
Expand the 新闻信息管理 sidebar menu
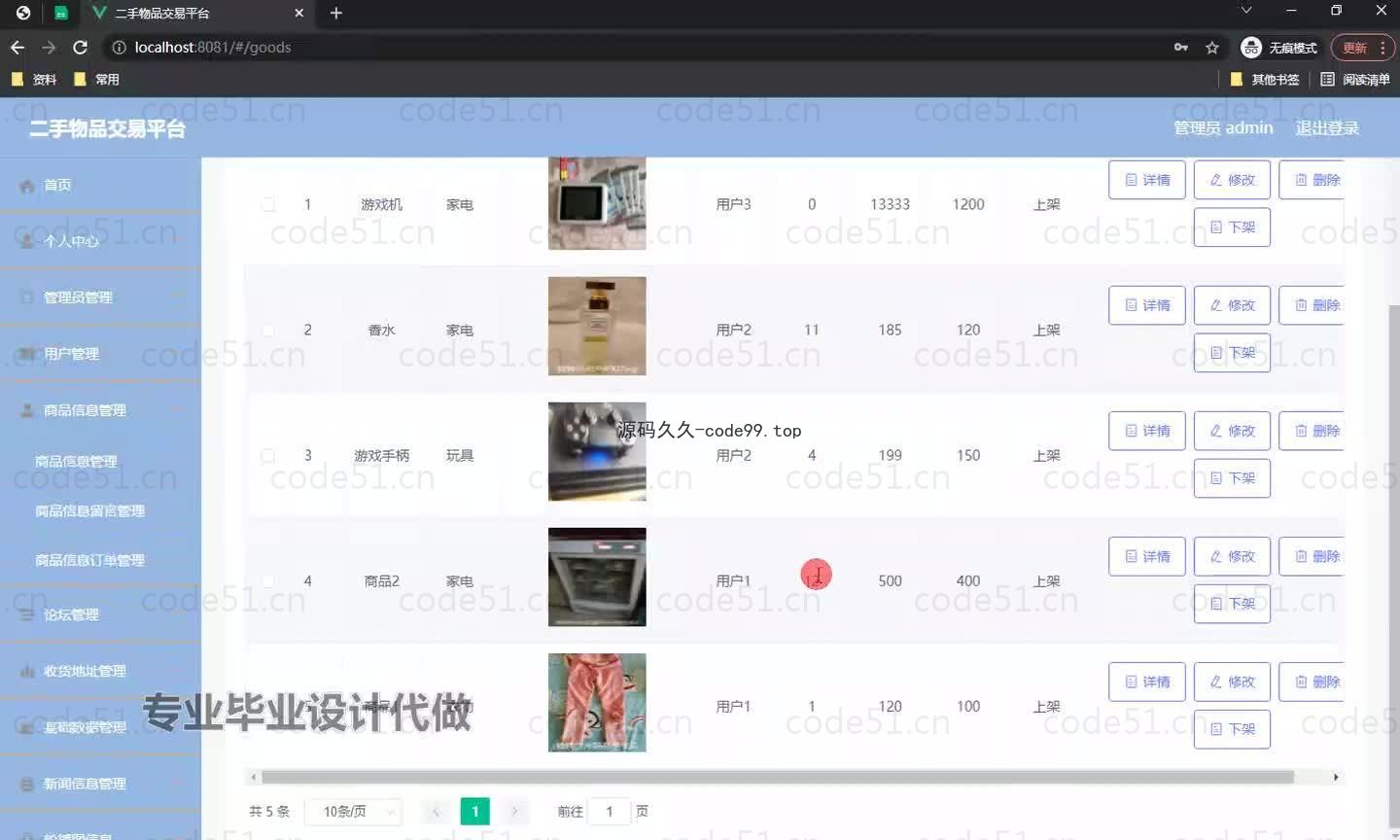tap(85, 784)
